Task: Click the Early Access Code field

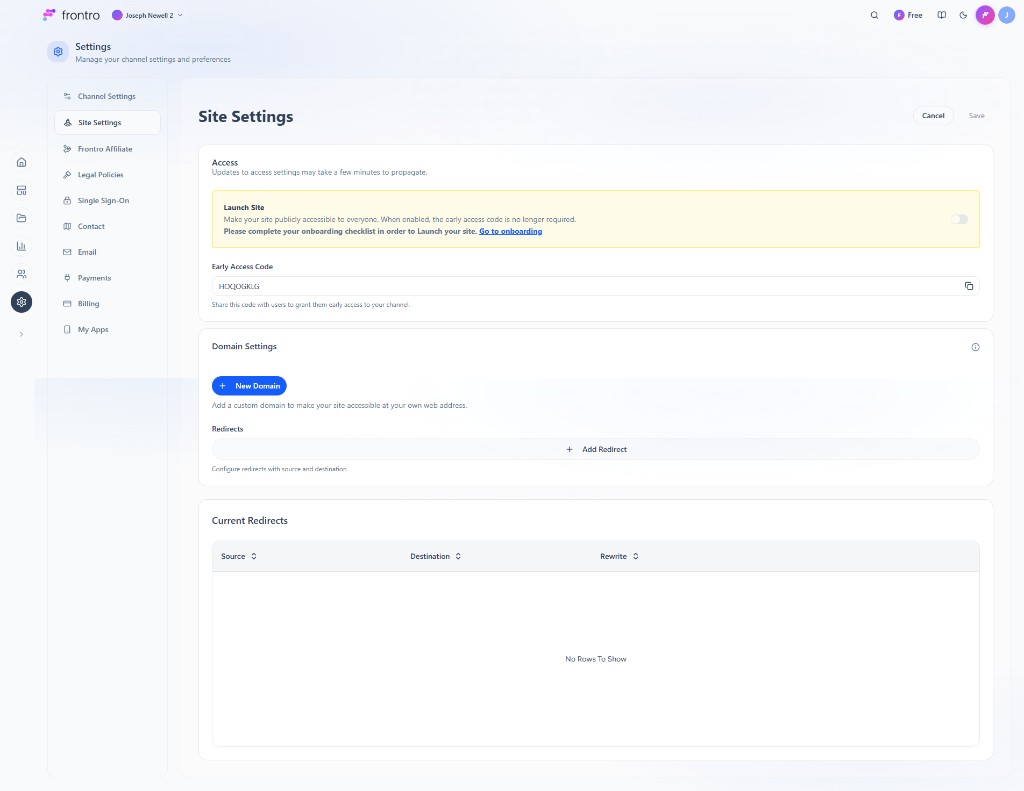Action: tap(580, 286)
